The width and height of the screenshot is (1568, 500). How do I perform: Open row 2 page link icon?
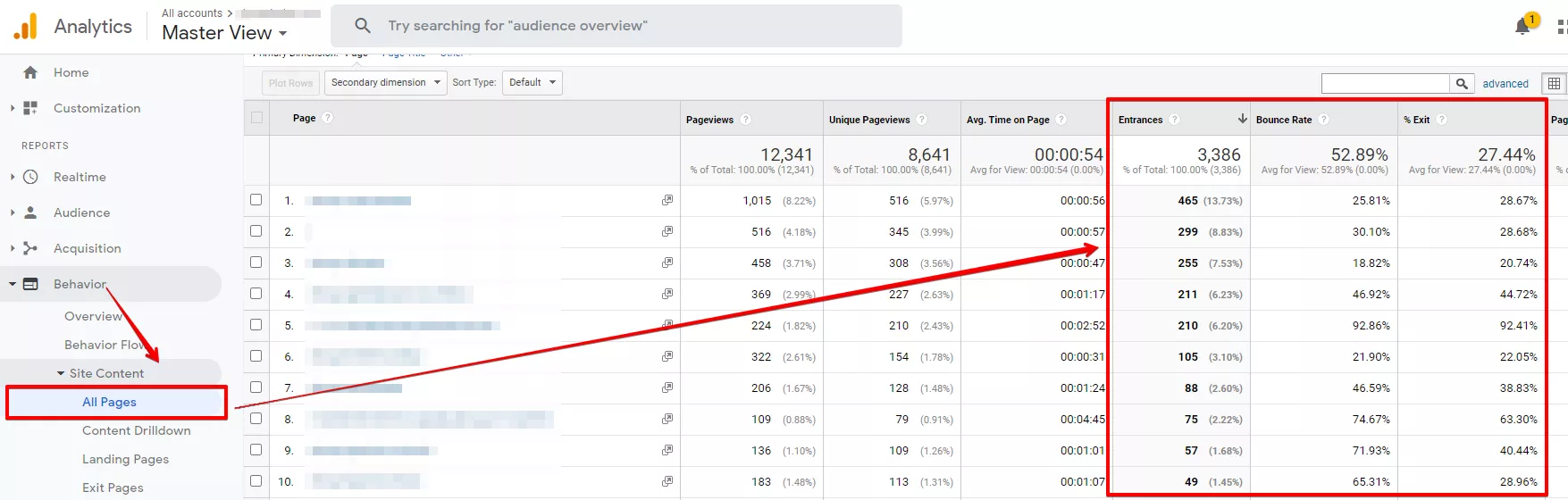pyautogui.click(x=667, y=231)
